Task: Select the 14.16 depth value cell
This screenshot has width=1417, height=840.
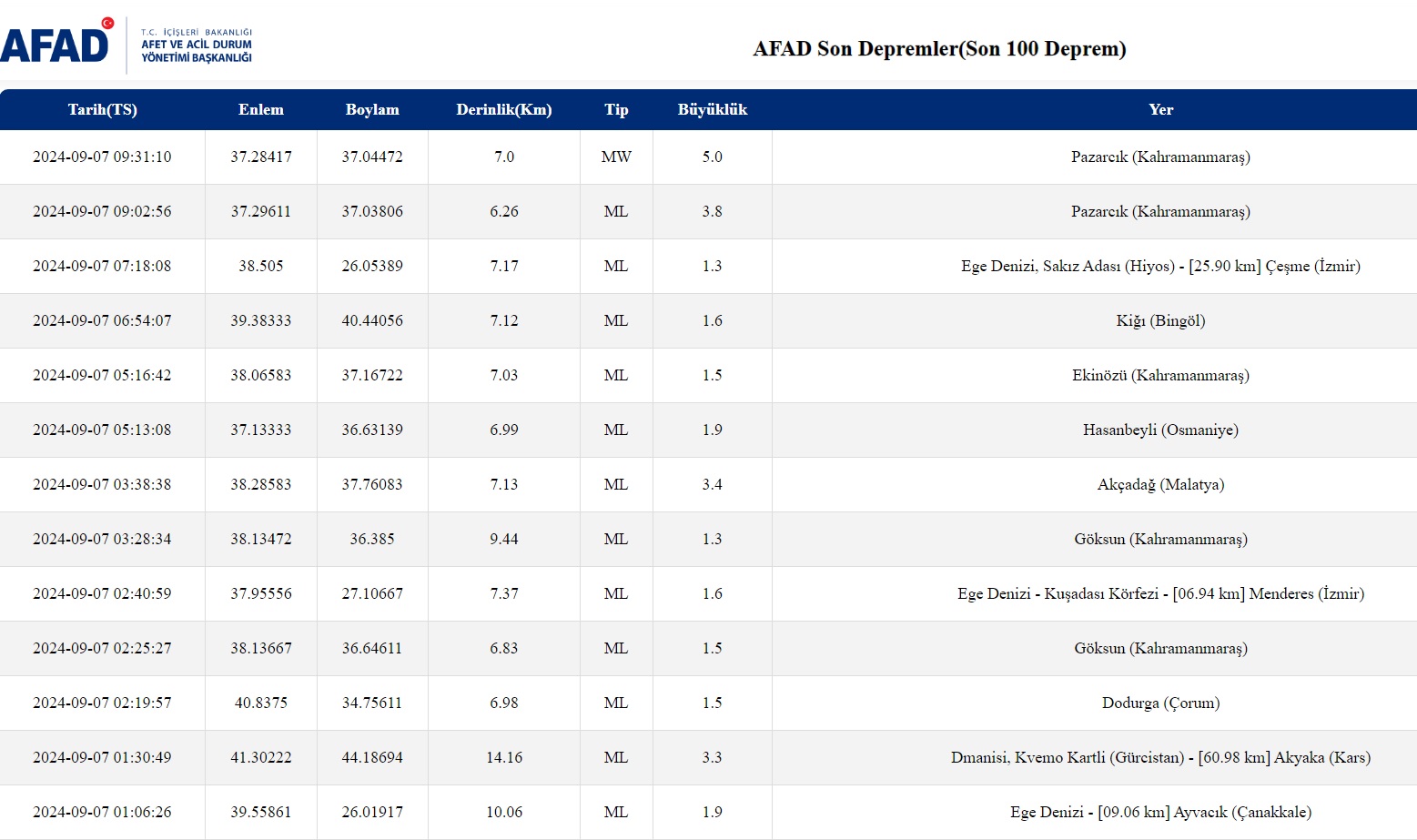Action: (x=504, y=758)
